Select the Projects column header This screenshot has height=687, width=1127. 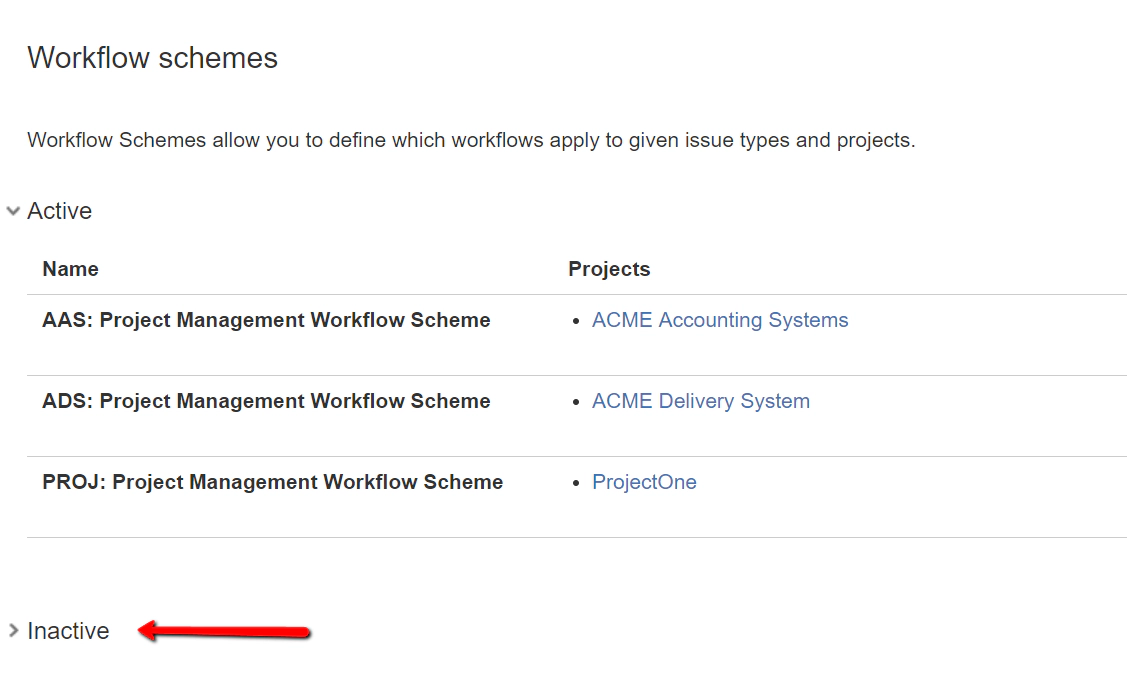point(609,269)
